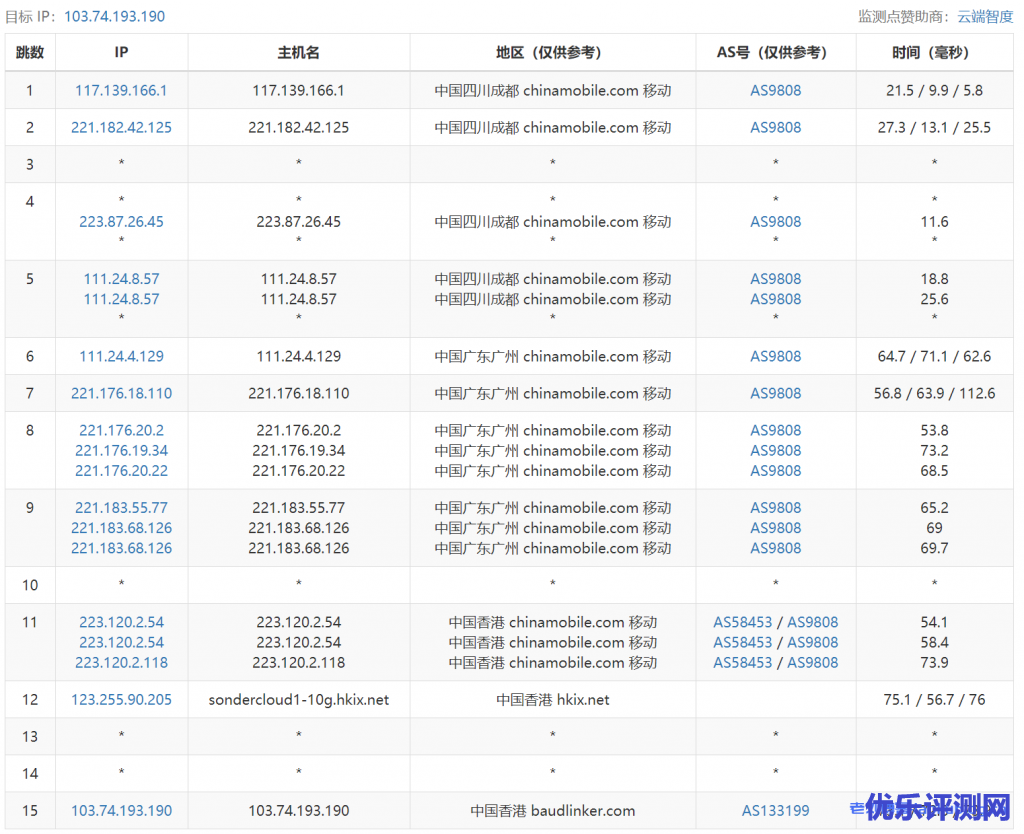
Task: Click the target IP 103.74.193.190 link at top
Action: point(114,16)
